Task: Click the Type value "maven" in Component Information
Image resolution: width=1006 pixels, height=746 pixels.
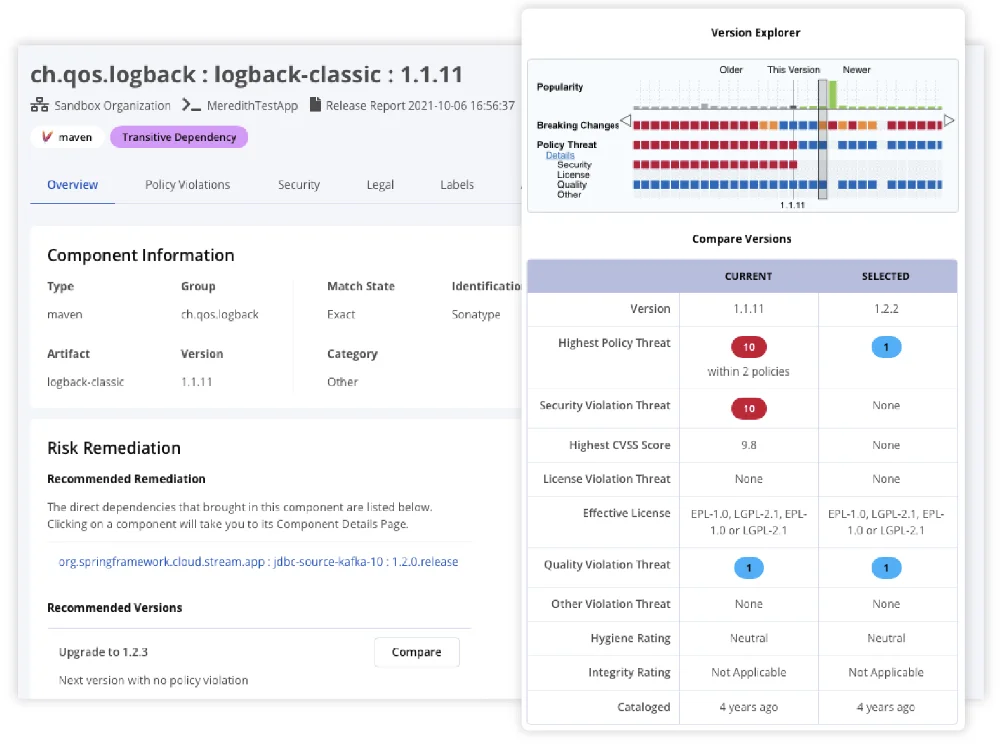Action: (x=65, y=314)
